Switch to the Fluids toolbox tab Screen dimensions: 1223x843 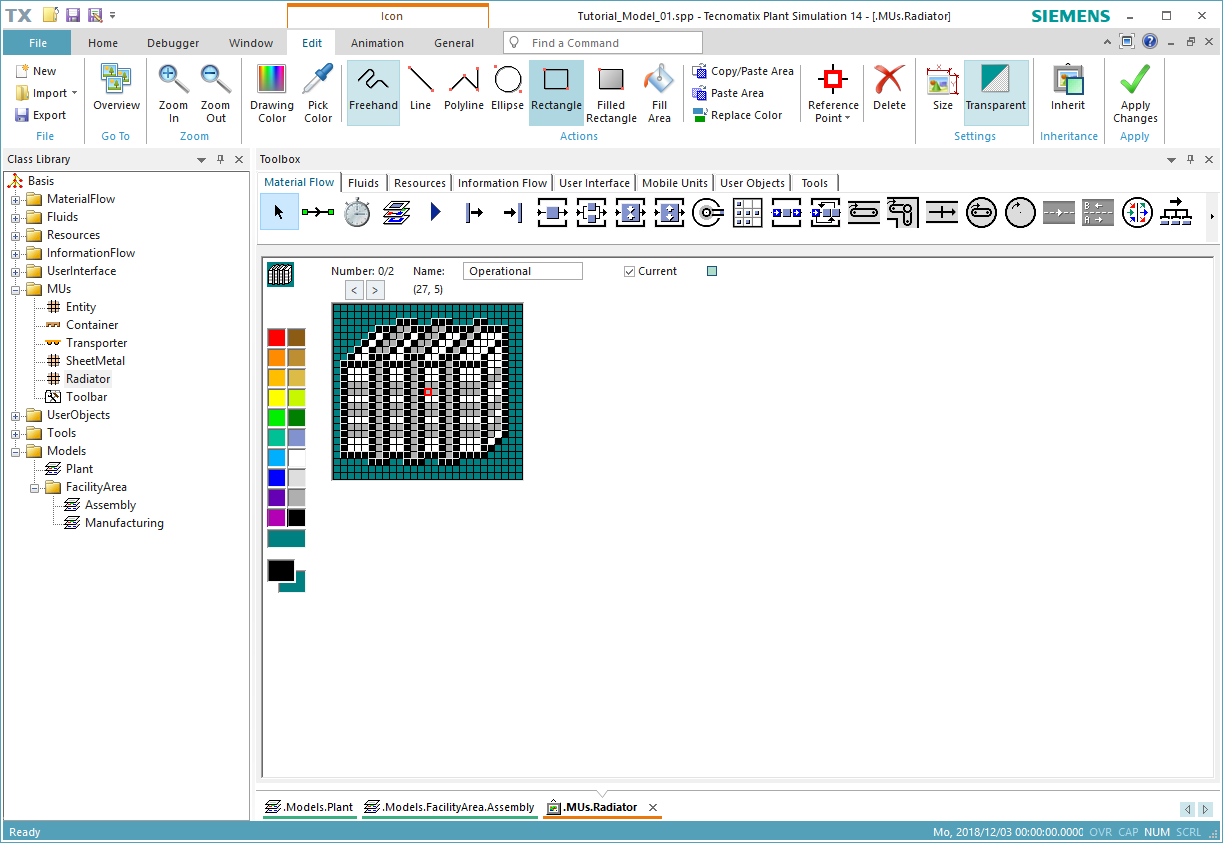pos(363,182)
